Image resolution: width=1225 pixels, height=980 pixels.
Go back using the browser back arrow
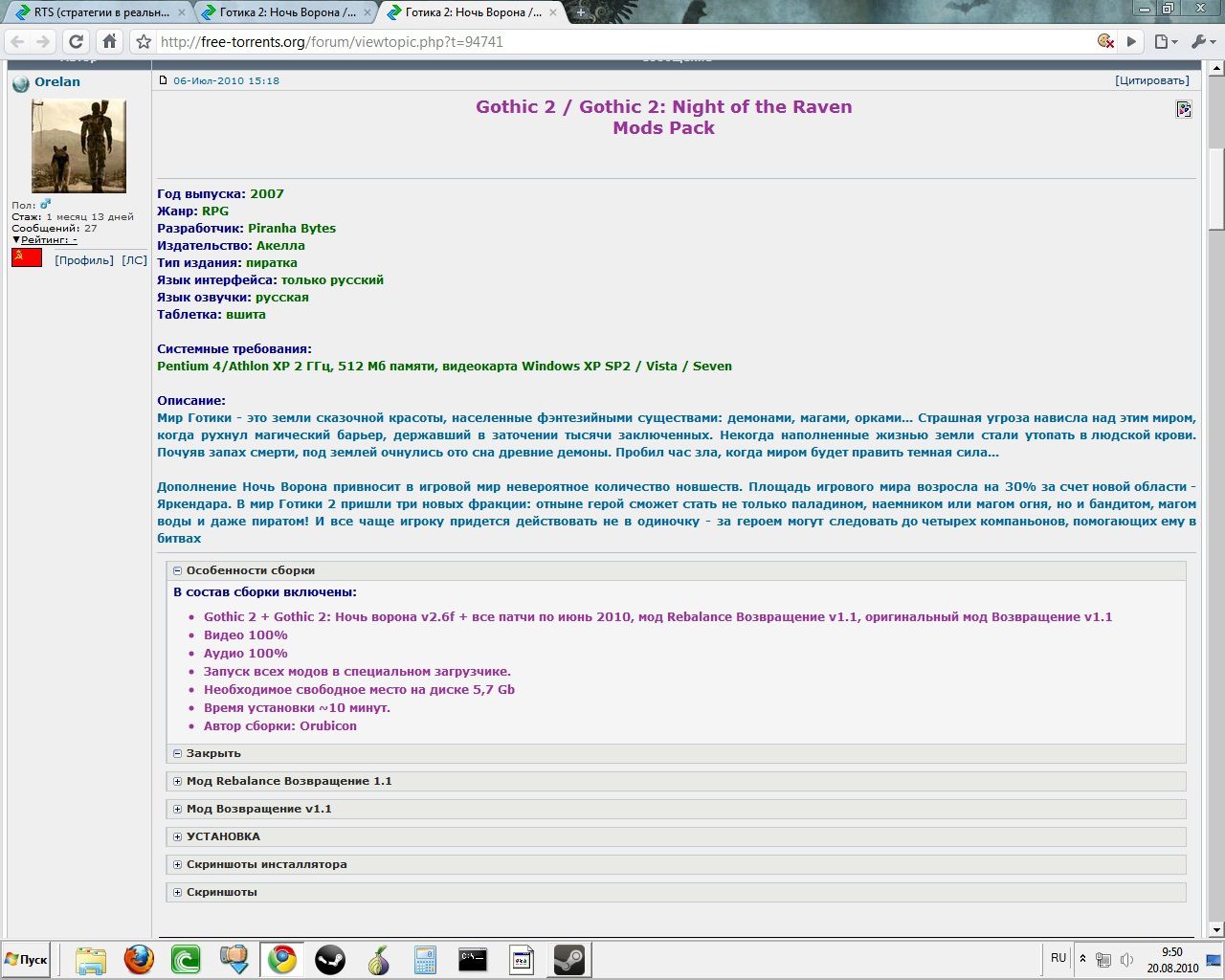16,42
